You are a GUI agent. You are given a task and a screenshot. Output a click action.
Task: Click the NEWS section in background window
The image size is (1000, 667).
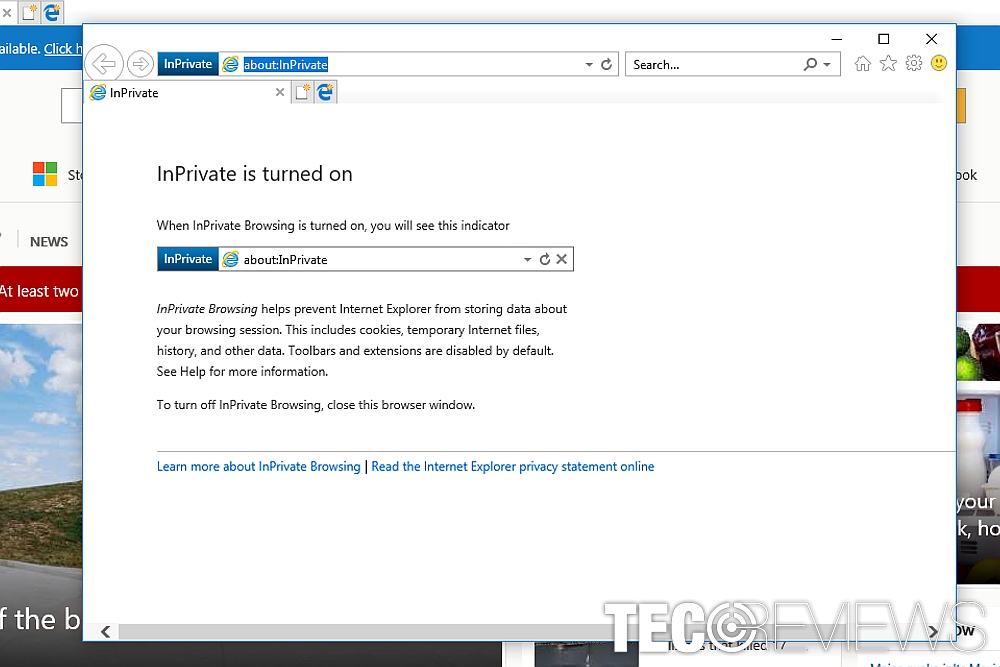click(48, 242)
